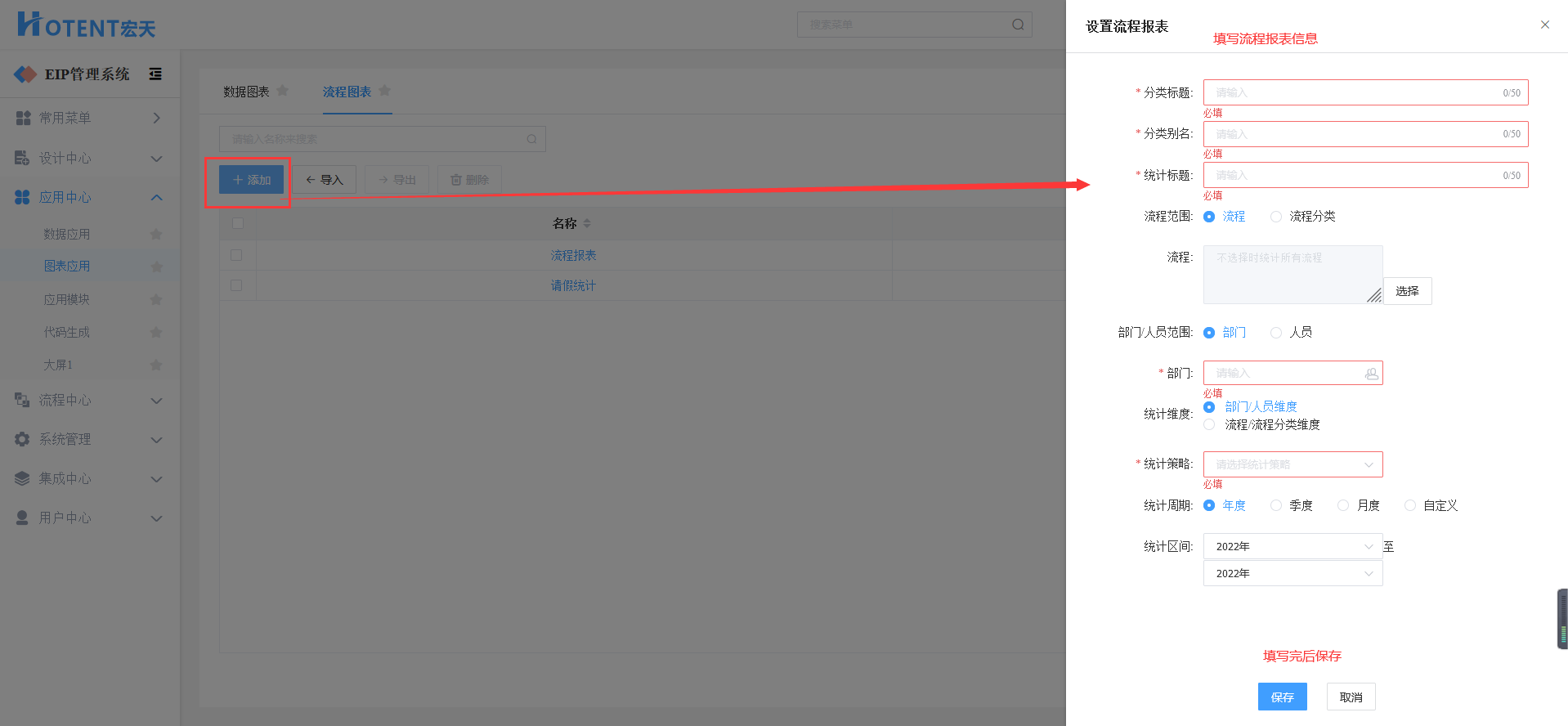Viewport: 1568px width, 726px height.
Task: Set 统计周期 to 自定义
Action: [x=1410, y=506]
